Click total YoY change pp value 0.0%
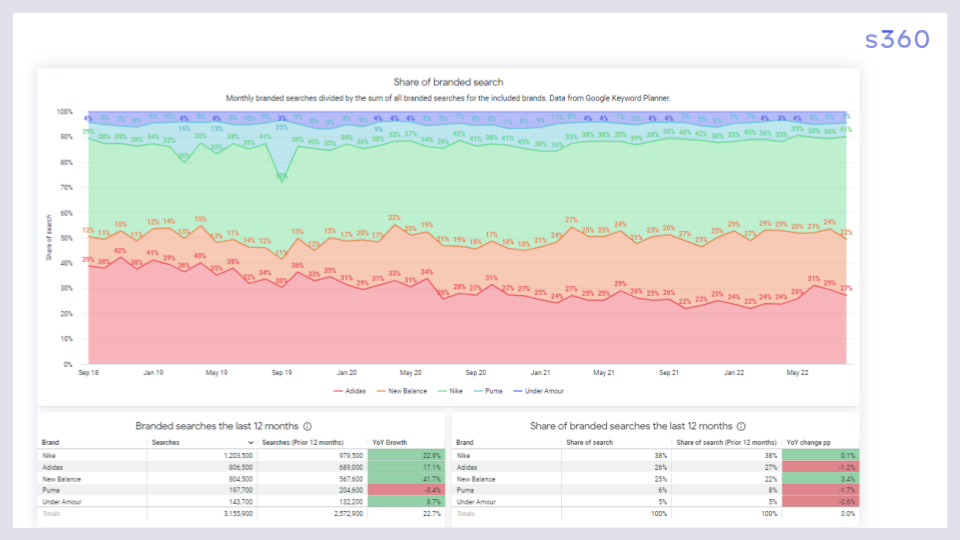 pos(847,514)
